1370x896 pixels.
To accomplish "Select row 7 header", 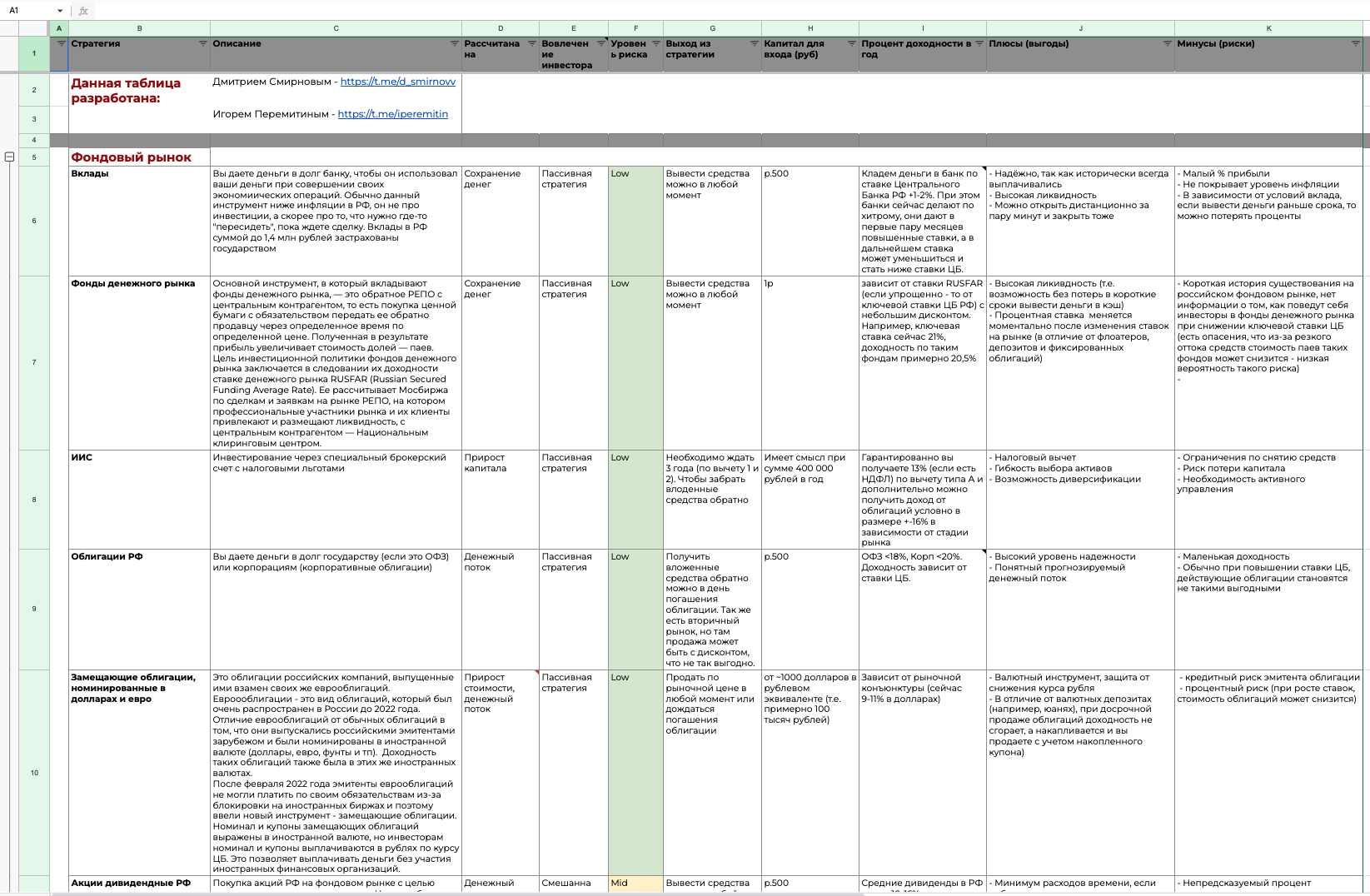I will point(34,362).
